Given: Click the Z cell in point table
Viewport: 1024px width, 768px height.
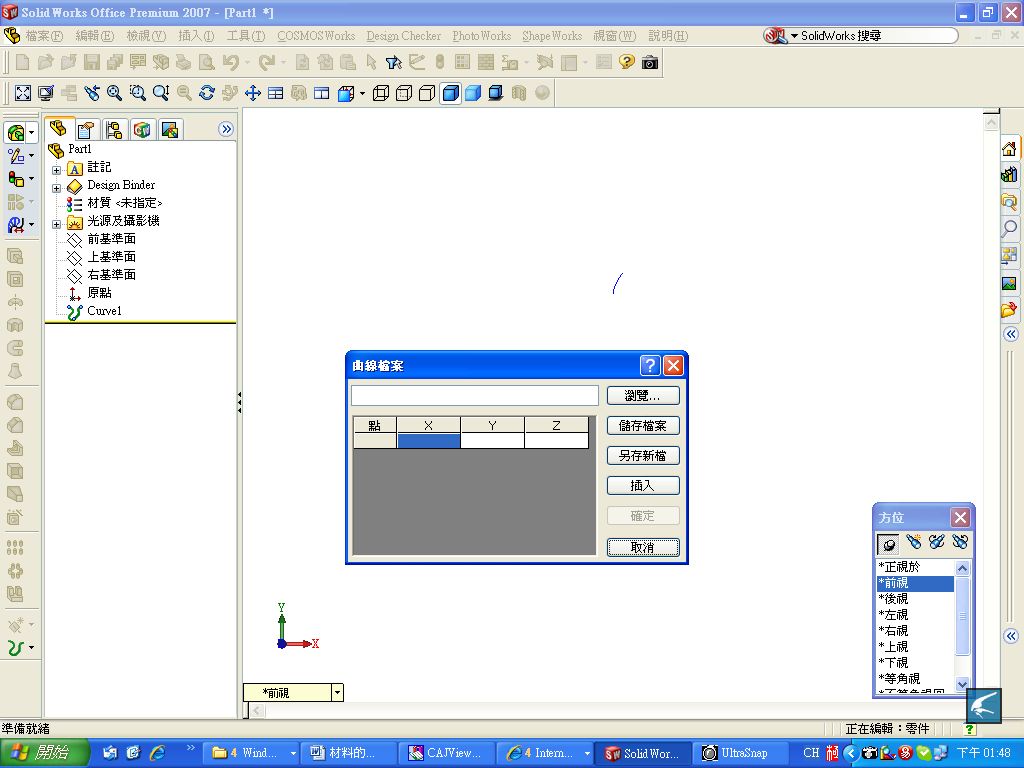Looking at the screenshot, I should (556, 441).
